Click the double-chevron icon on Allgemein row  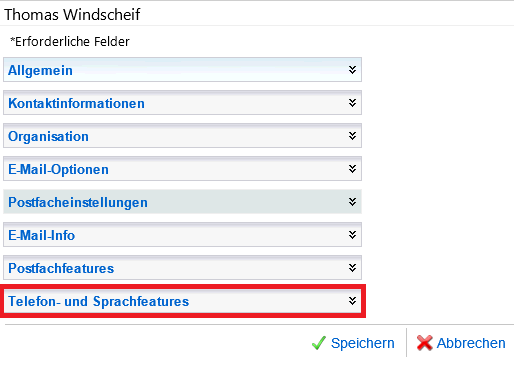352,70
